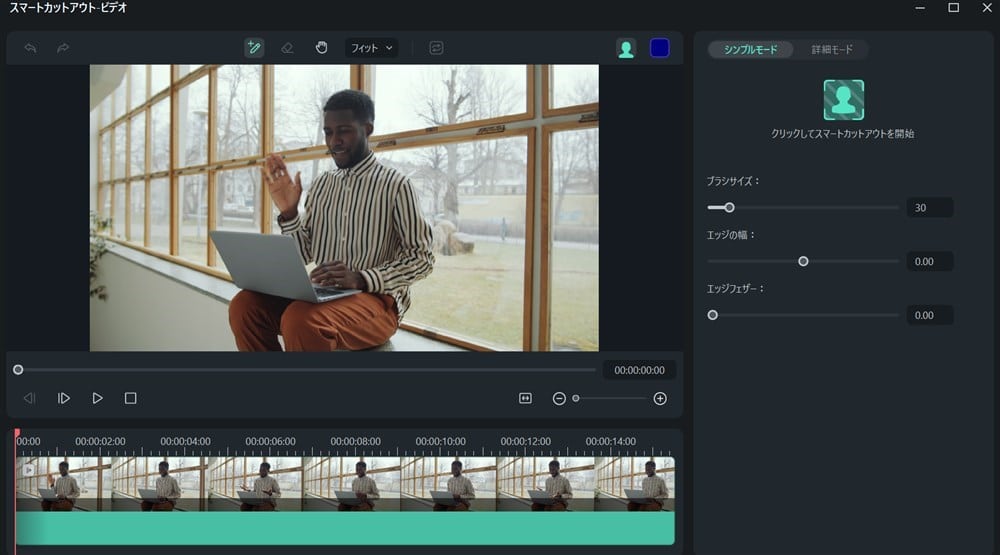Select the eraser tool
1000x555 pixels.
[x=287, y=48]
